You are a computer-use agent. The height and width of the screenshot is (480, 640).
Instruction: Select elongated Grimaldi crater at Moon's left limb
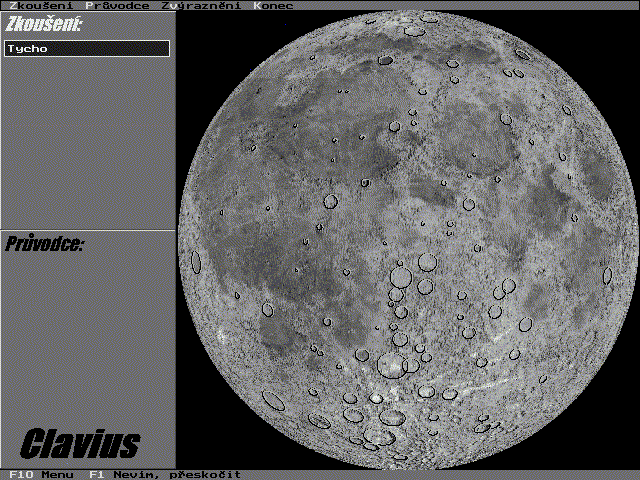pos(196,263)
